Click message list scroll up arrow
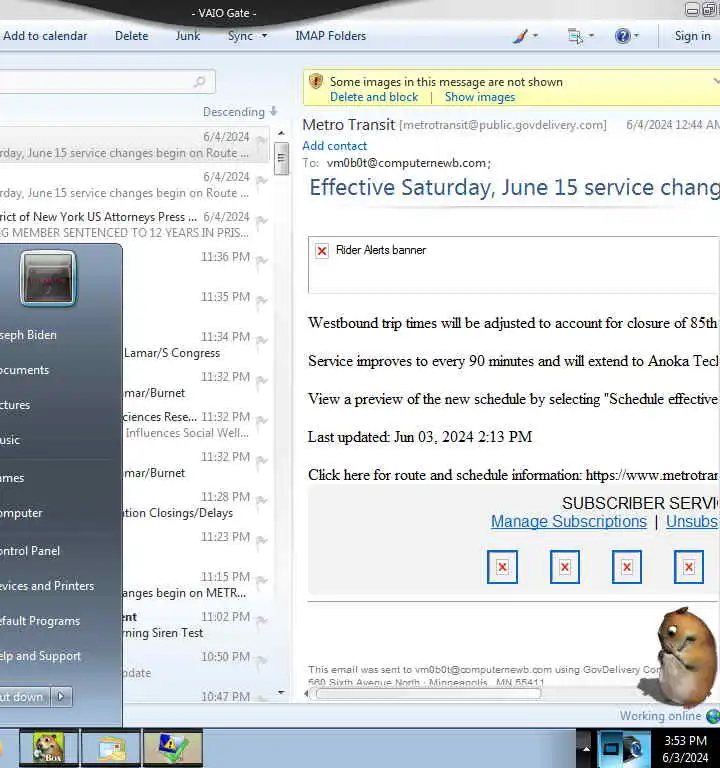This screenshot has height=768, width=720. pos(281,133)
